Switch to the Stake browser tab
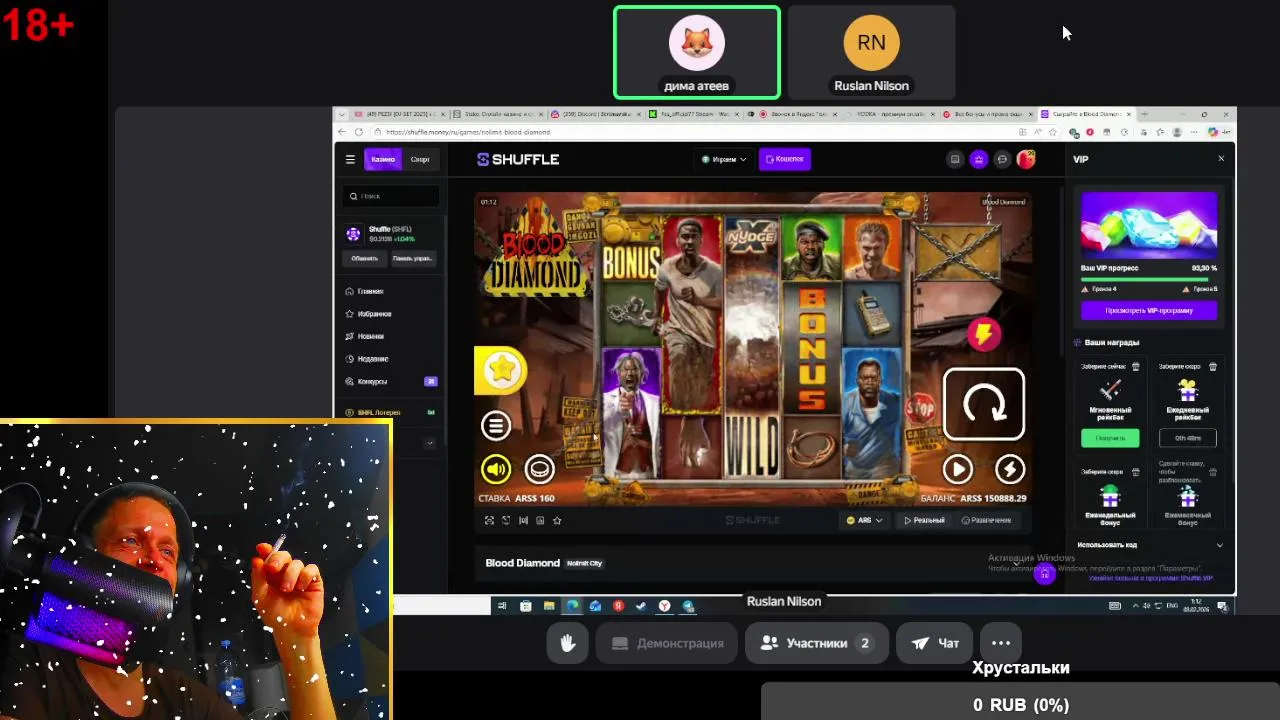The height and width of the screenshot is (720, 1280). coord(498,114)
